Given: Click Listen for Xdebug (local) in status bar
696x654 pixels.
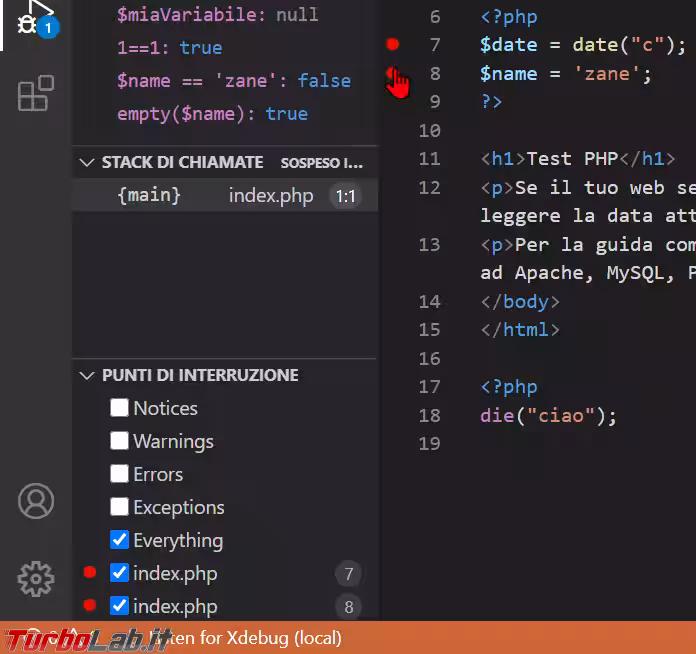Looking at the screenshot, I should pos(244,637).
